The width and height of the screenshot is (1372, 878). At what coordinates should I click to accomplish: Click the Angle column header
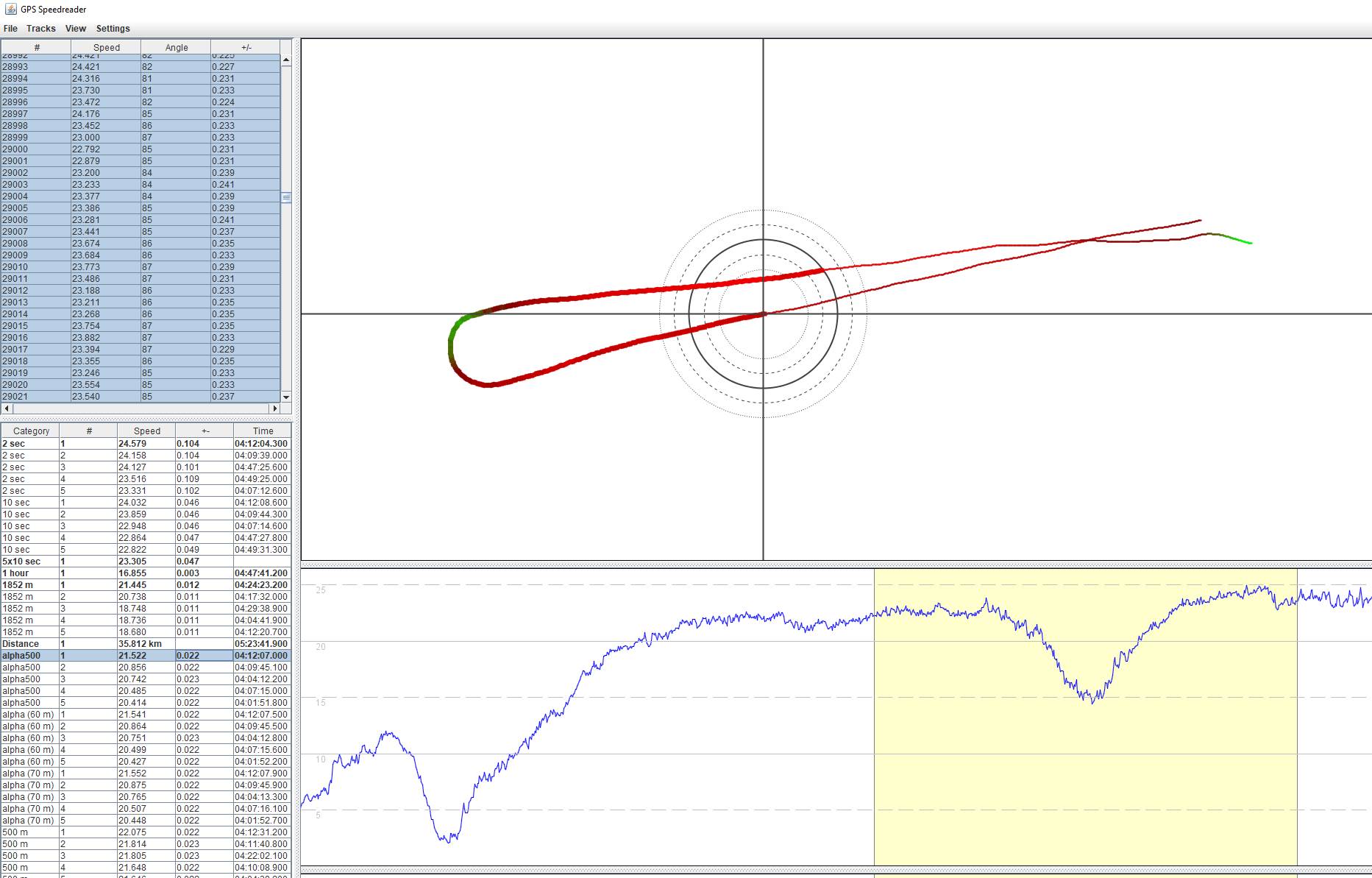click(x=176, y=46)
